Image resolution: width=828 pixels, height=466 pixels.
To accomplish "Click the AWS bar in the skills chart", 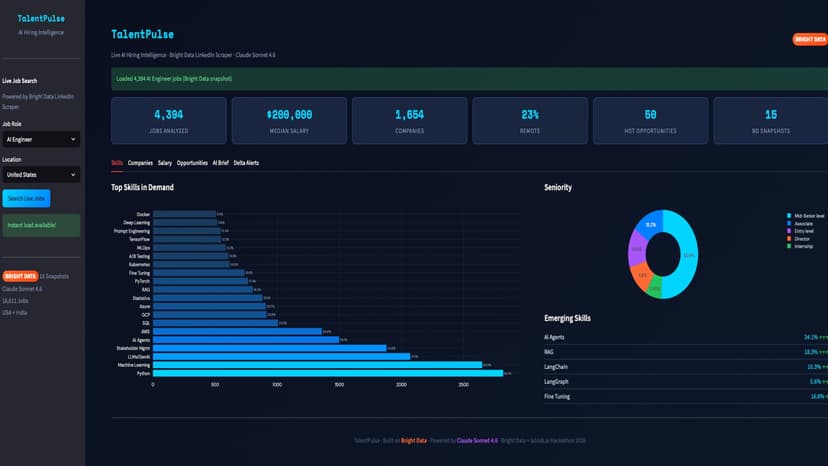I will [238, 332].
